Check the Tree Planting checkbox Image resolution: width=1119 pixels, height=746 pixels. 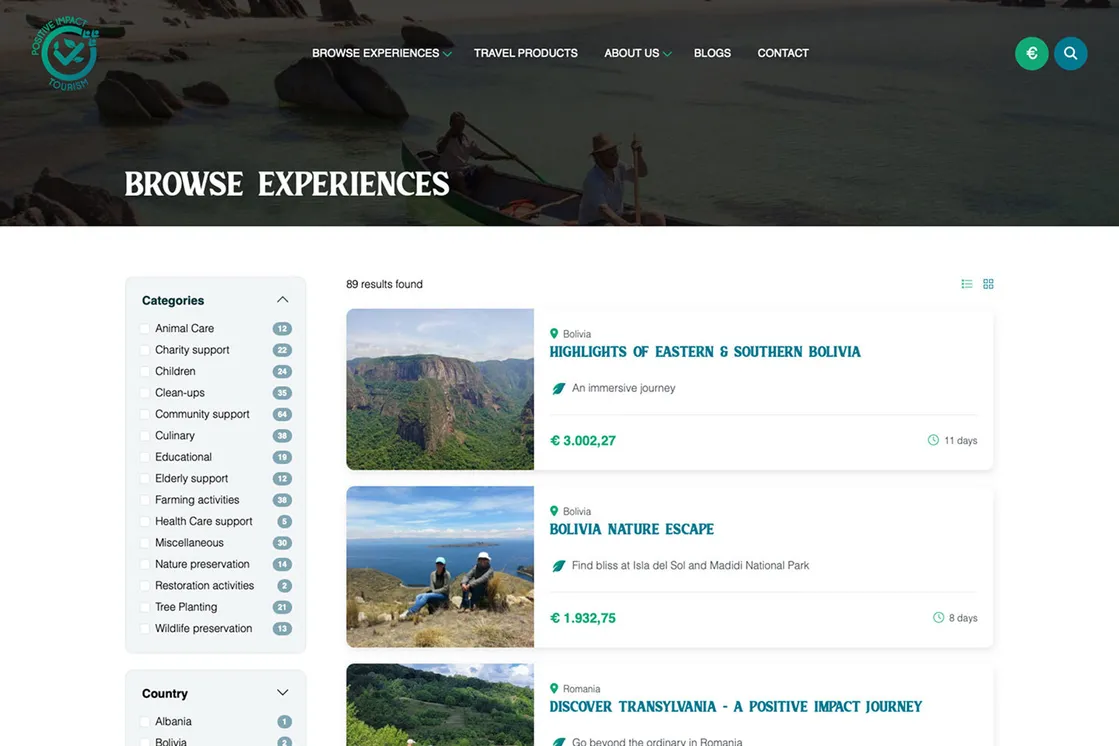[145, 606]
